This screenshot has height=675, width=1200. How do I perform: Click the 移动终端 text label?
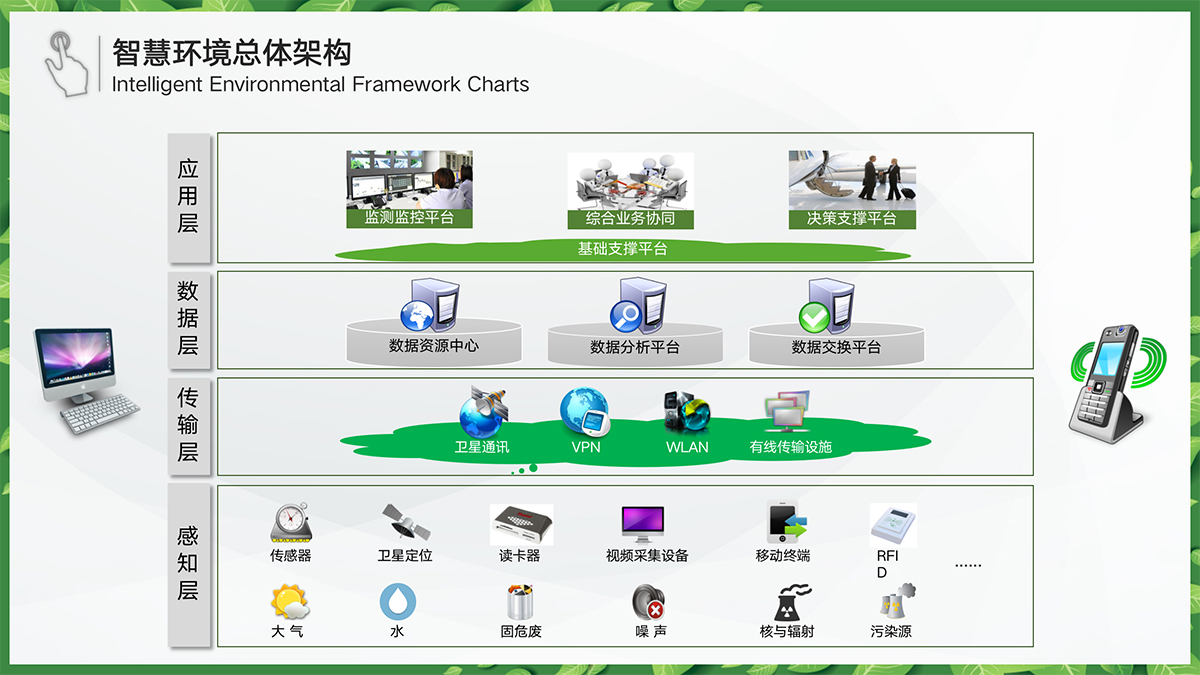point(783,555)
